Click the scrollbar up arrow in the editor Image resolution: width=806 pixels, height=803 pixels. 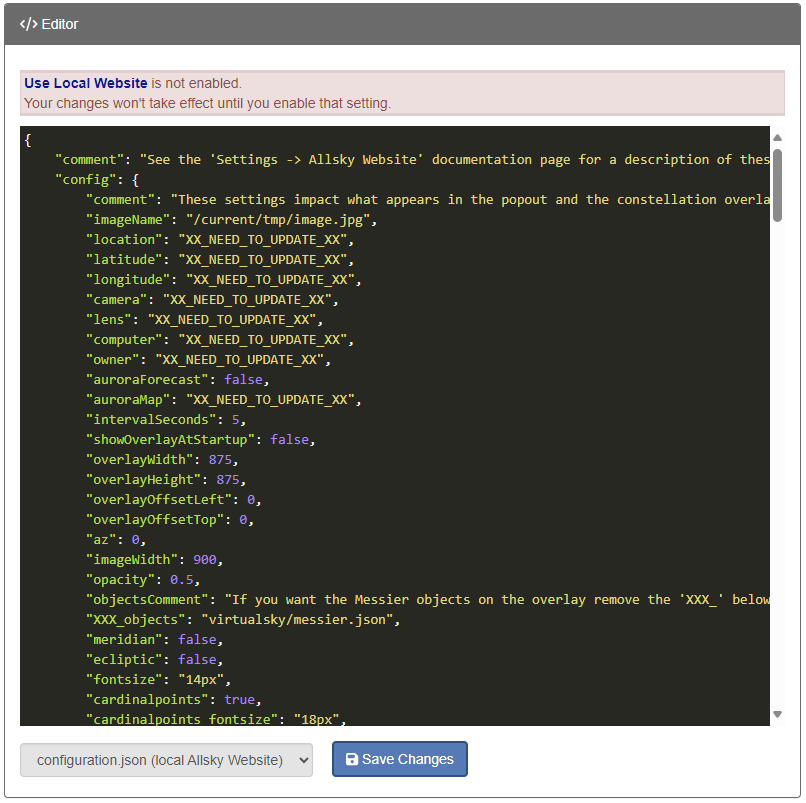tap(777, 136)
